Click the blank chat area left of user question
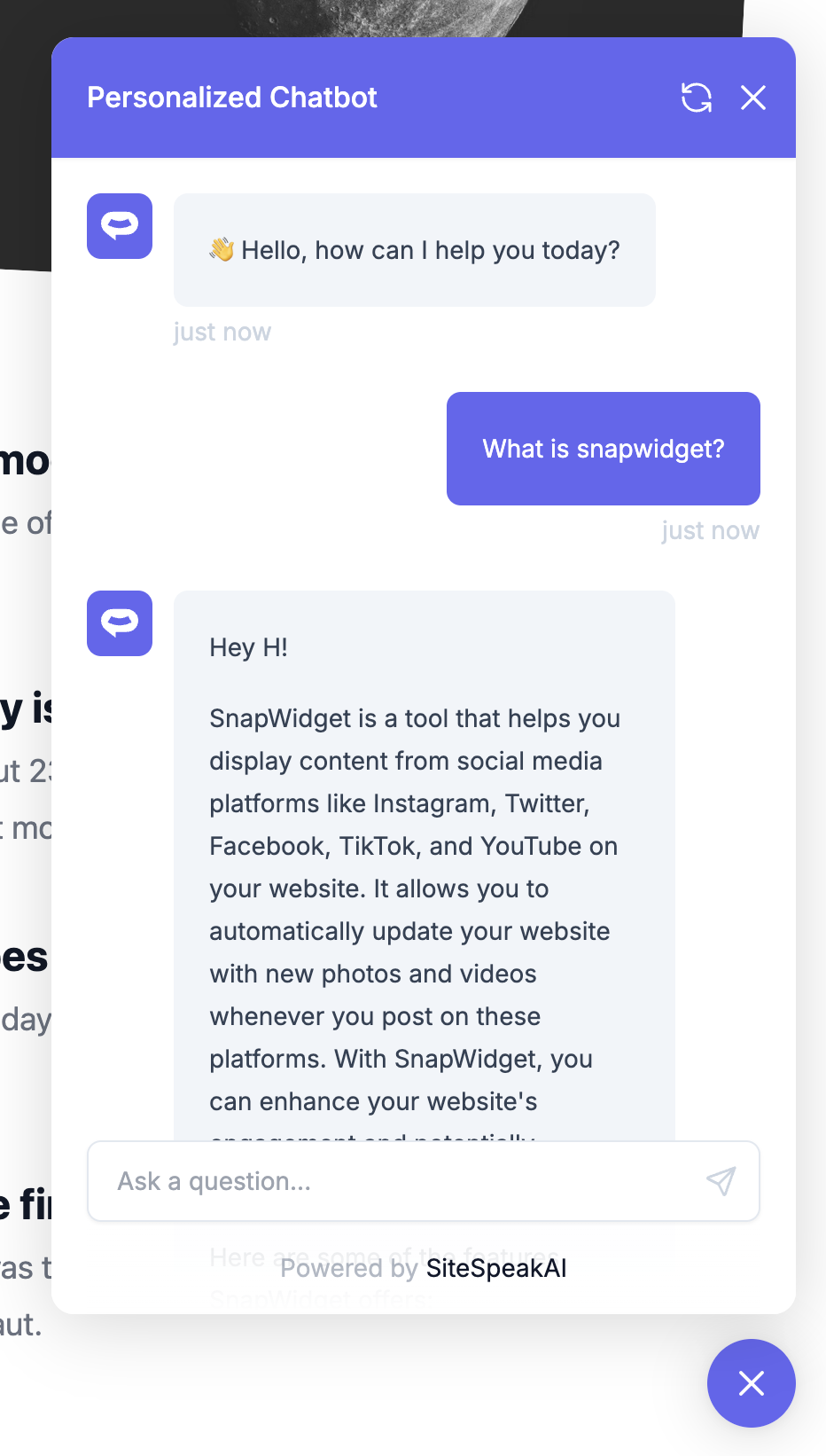Screen dimensions: 826x1456 click(266, 449)
